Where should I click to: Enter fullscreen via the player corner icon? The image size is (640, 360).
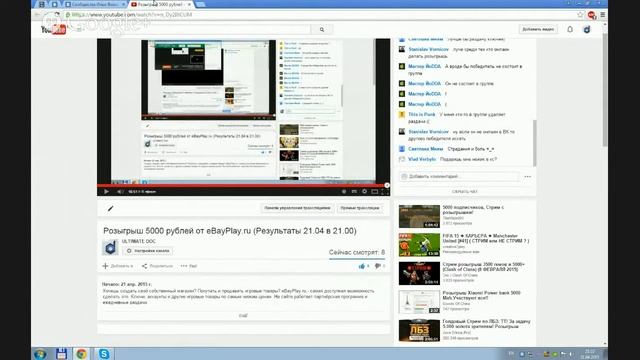(384, 191)
